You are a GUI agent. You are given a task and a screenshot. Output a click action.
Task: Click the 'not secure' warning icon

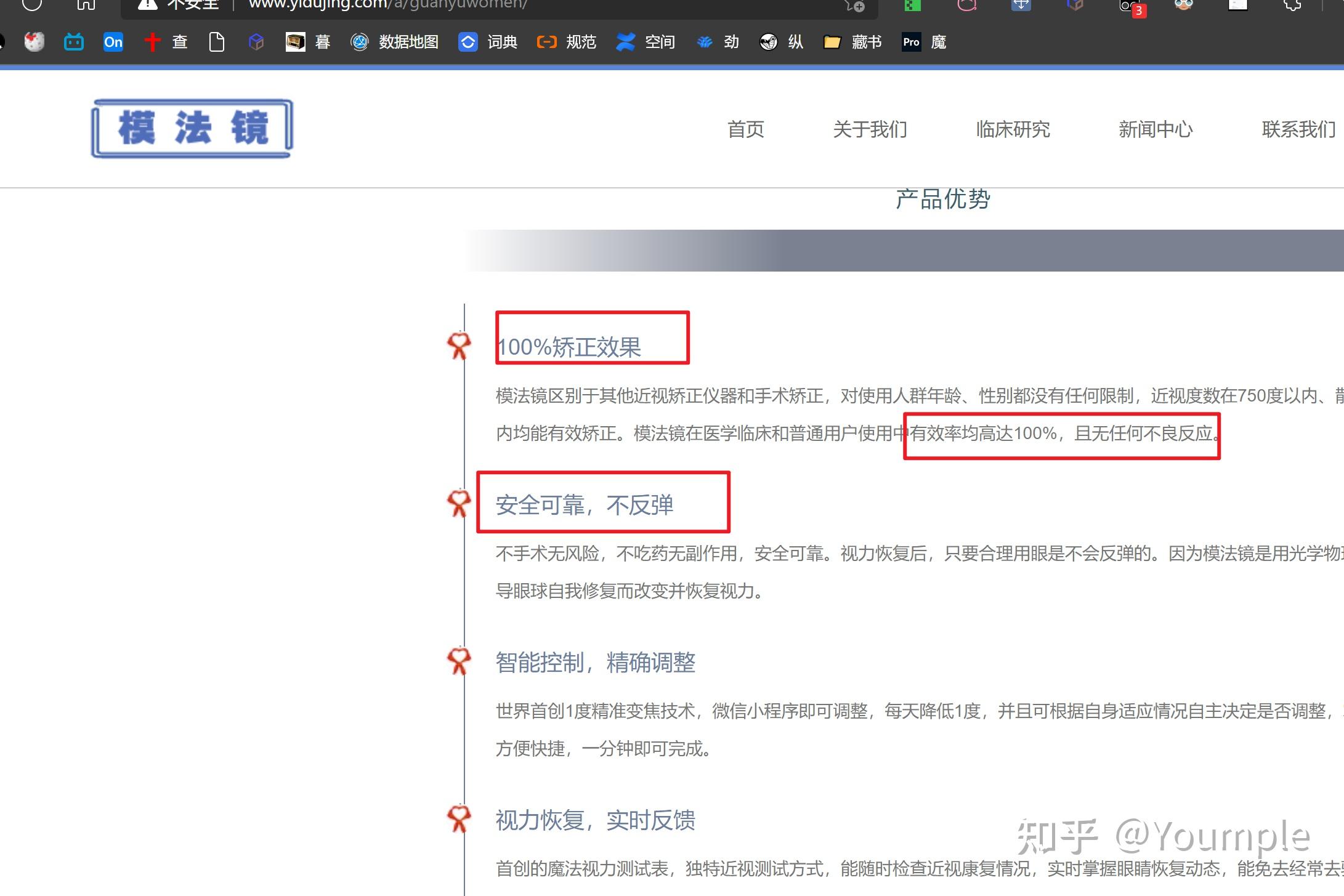tap(147, 5)
